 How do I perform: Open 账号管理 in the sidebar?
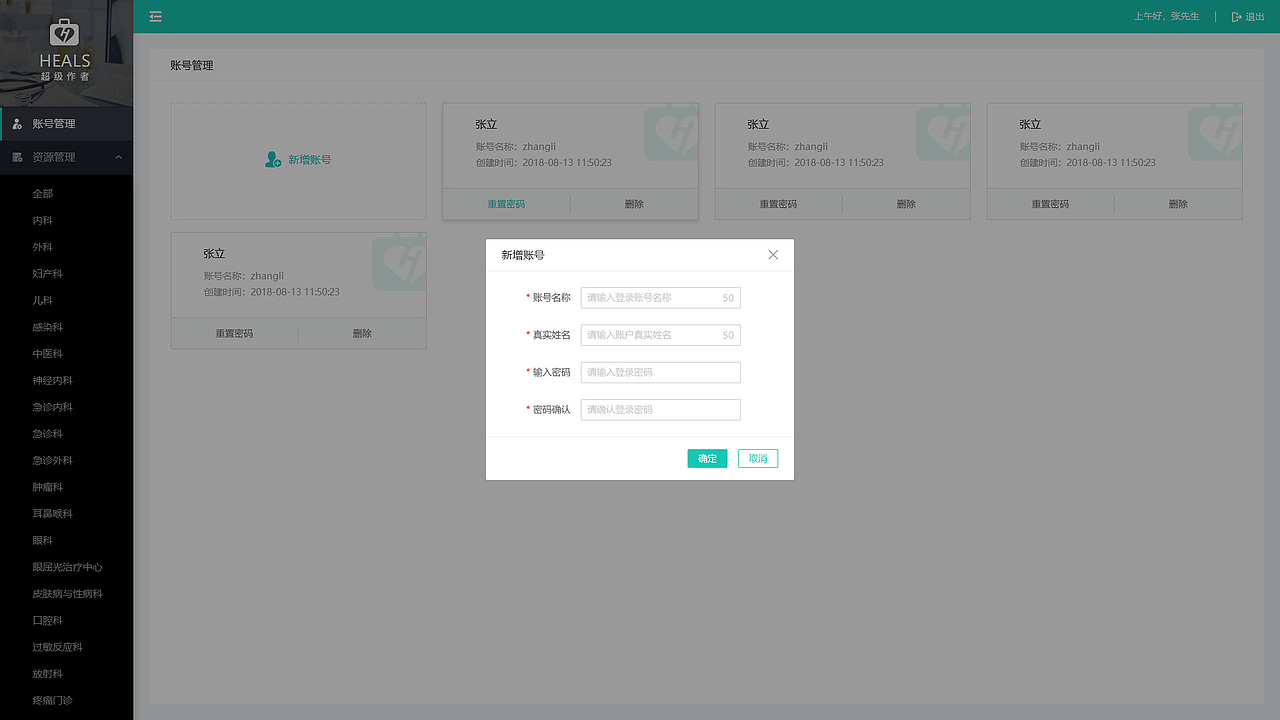pos(66,124)
